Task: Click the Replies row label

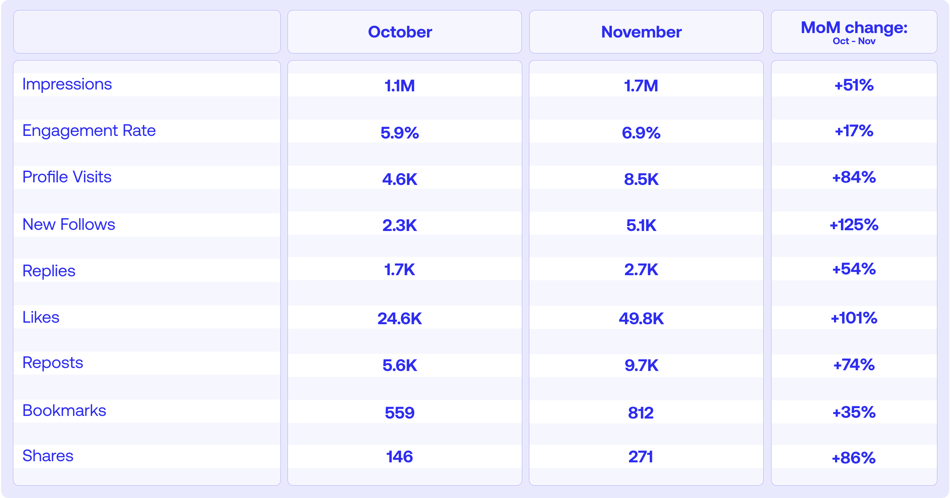Action: point(49,271)
